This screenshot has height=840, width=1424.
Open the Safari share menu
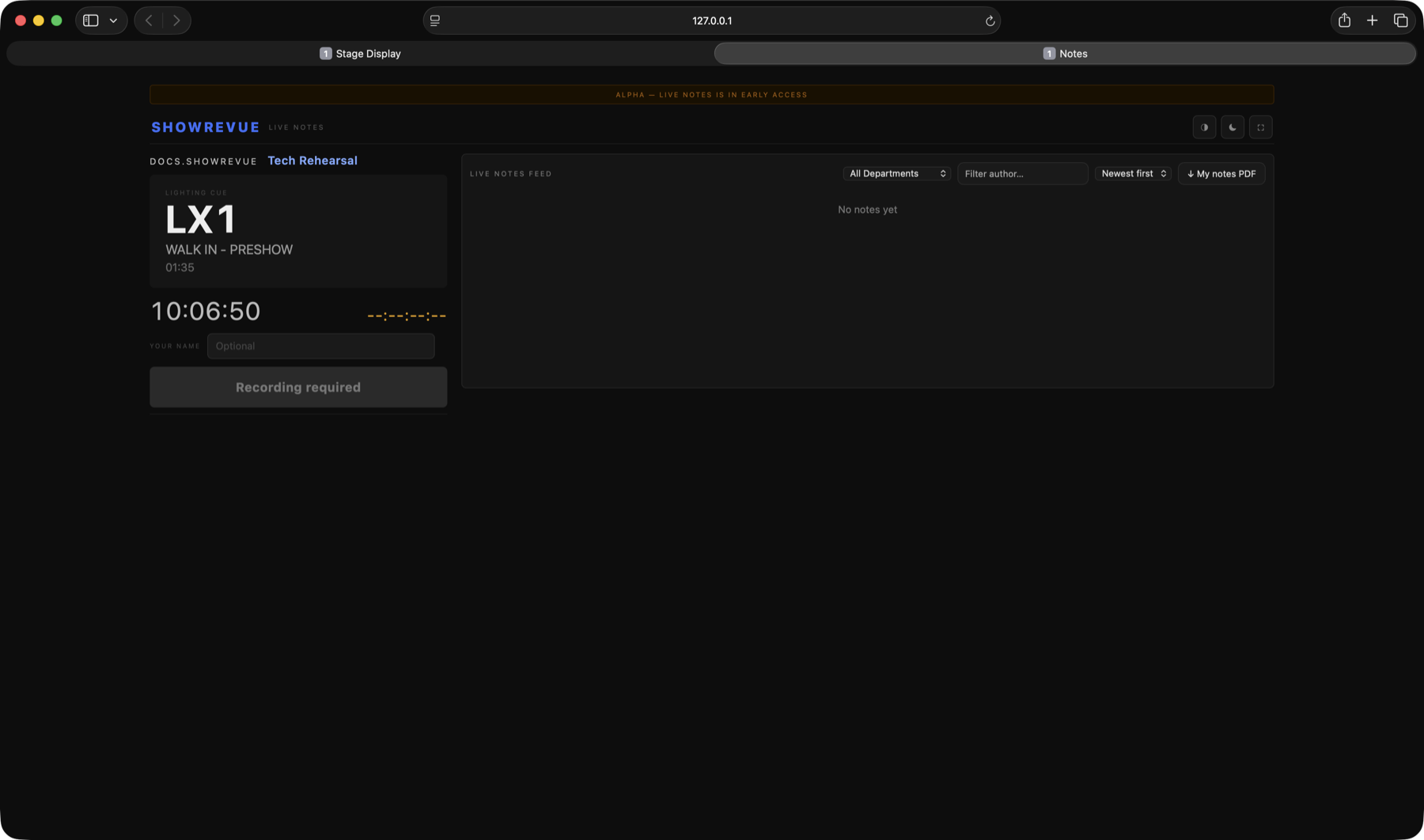[x=1344, y=21]
